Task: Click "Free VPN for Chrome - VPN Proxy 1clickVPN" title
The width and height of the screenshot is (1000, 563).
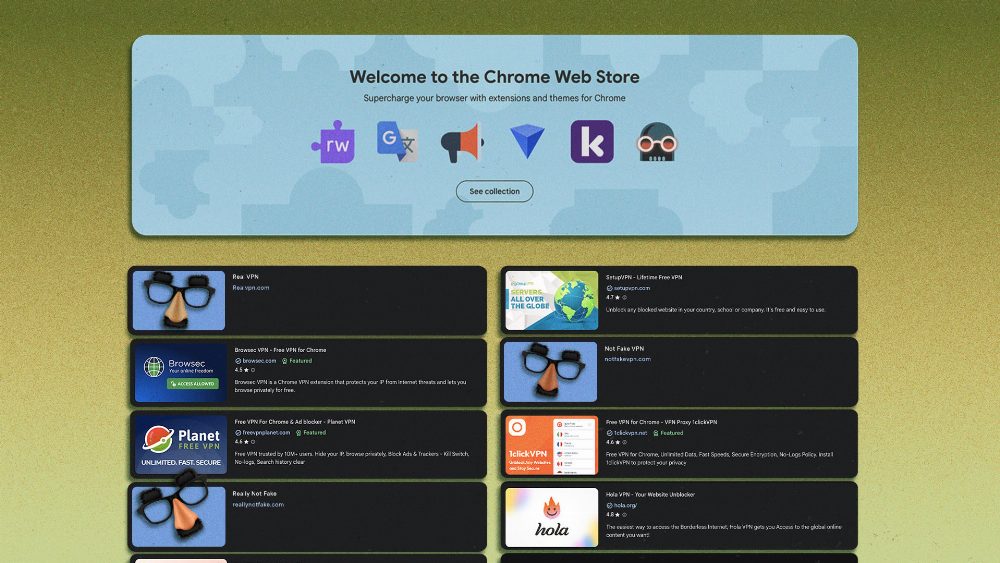Action: click(661, 422)
